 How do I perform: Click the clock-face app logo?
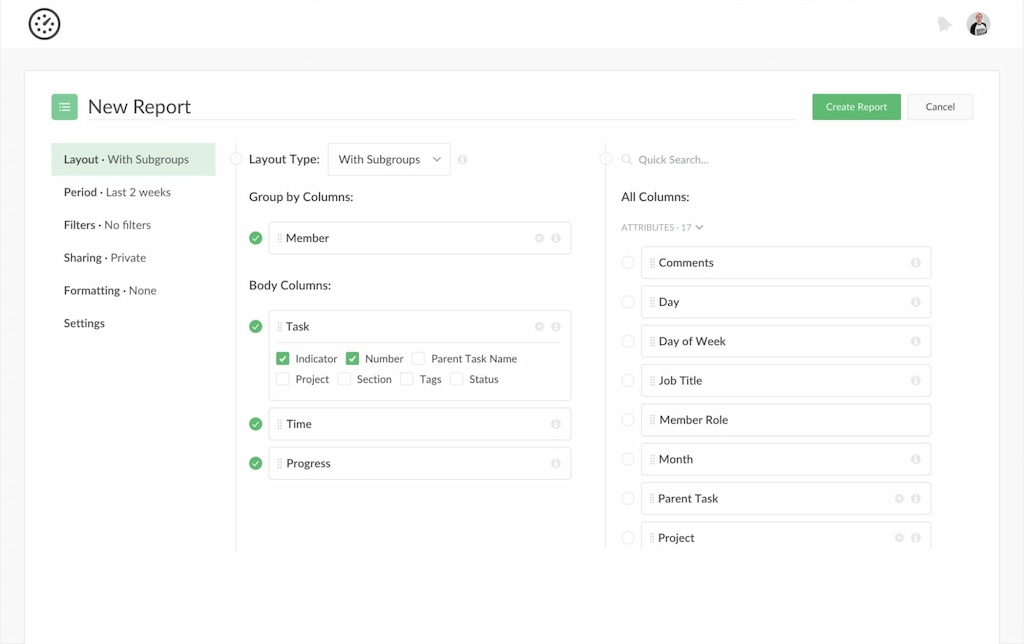(x=43, y=23)
